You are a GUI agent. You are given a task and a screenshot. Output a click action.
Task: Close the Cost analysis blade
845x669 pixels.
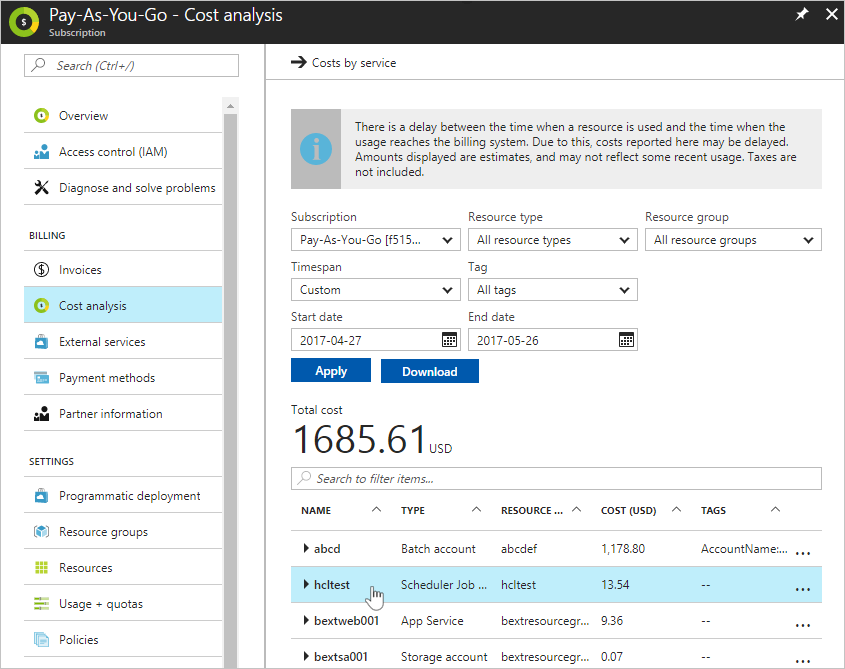pos(832,15)
